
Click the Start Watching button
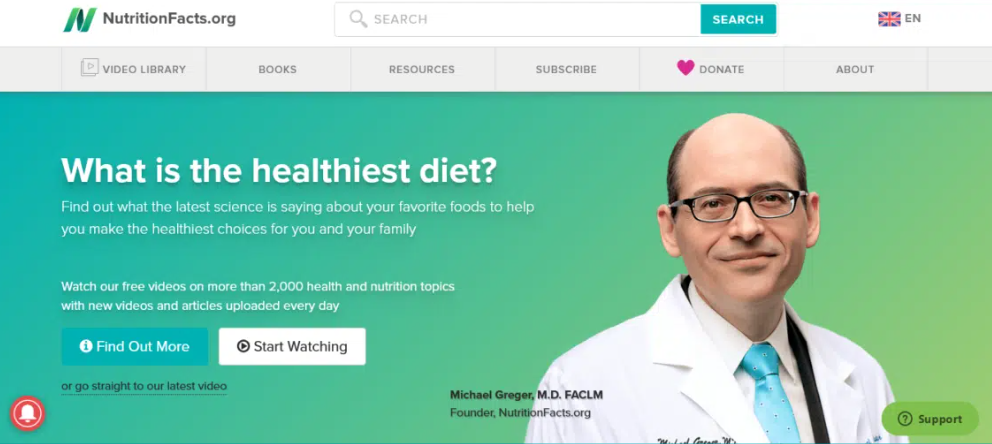pos(292,347)
